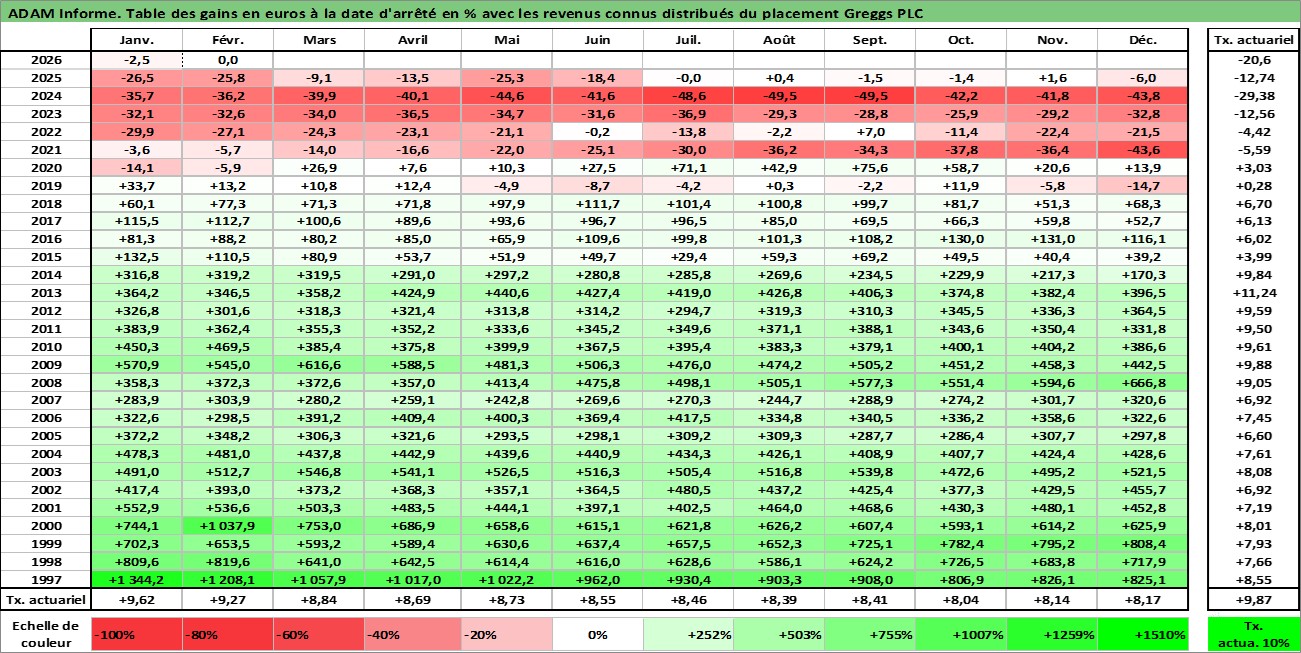Click cell '+962,0' in June 1997

tap(597, 580)
